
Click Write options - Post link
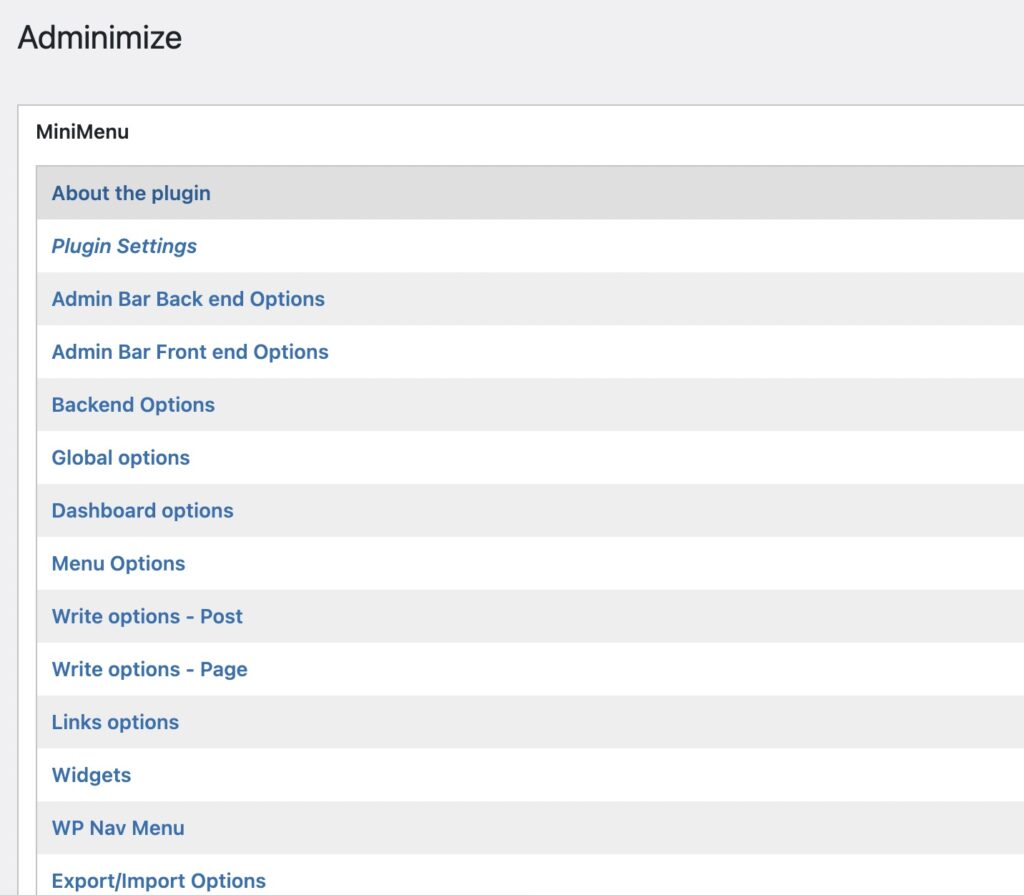point(147,617)
